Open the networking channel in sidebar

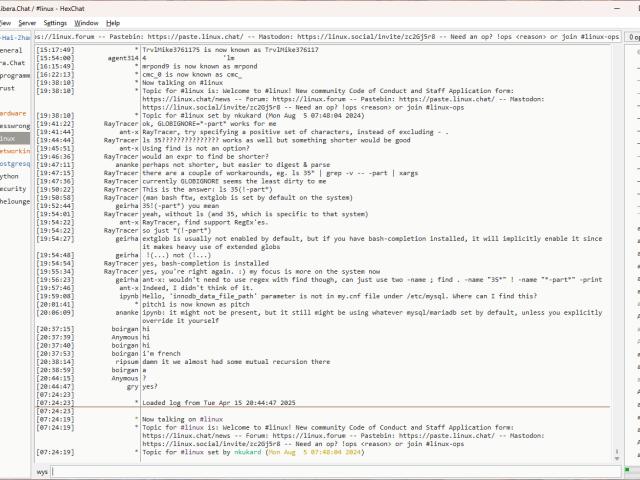(15, 150)
